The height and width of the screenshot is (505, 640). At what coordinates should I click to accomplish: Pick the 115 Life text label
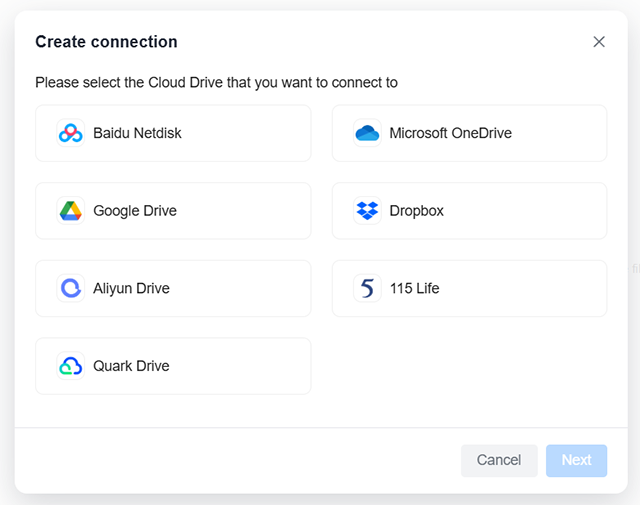(x=414, y=289)
